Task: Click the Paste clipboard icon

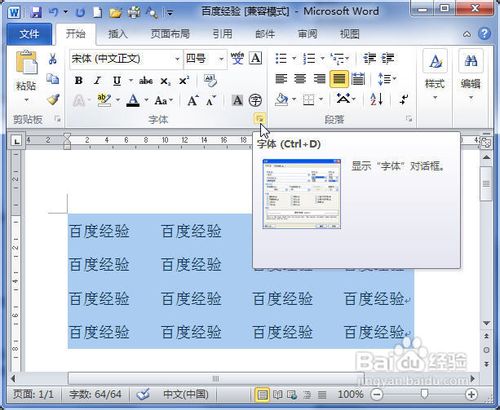Action: [26, 62]
